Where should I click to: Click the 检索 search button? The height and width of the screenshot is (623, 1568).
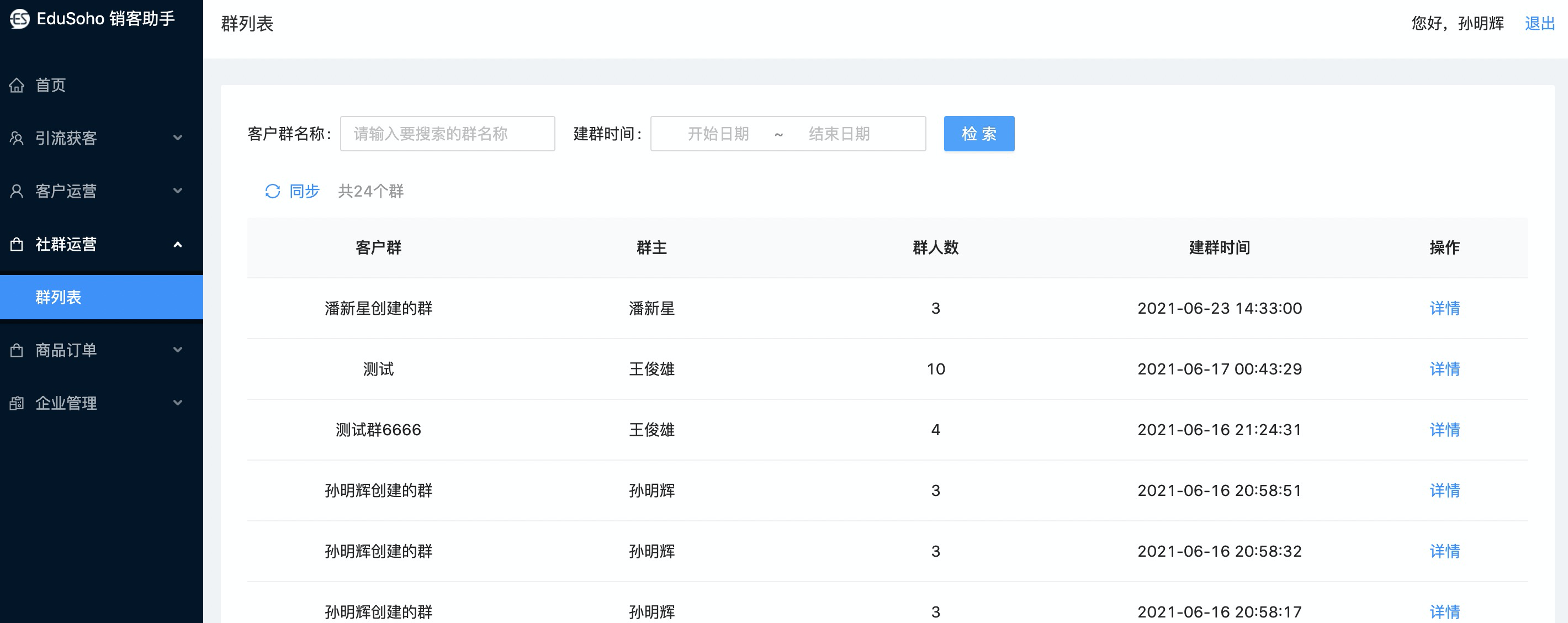(979, 133)
